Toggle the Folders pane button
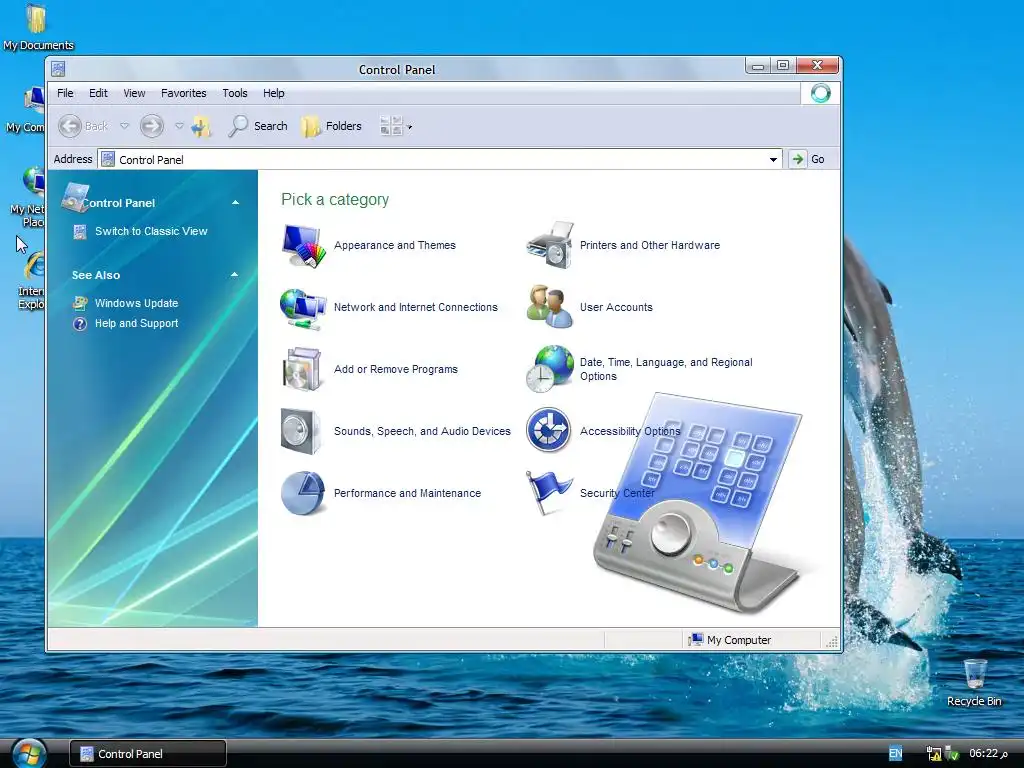The image size is (1024, 768). coord(332,126)
